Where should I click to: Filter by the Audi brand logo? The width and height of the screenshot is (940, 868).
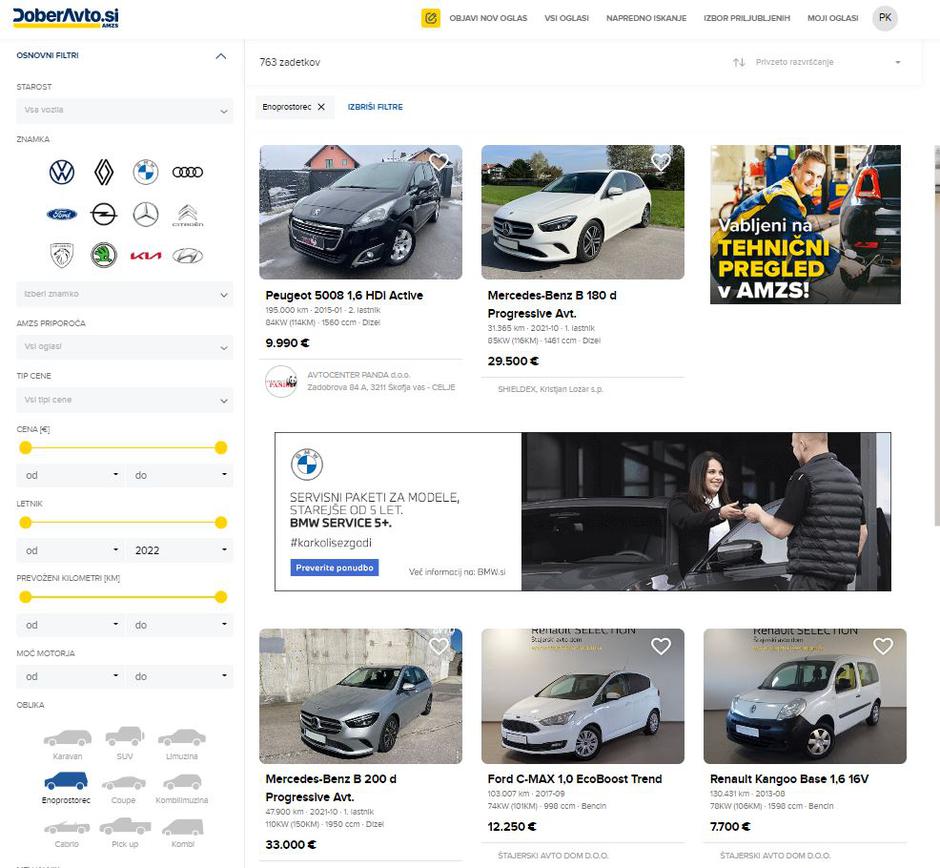click(187, 172)
